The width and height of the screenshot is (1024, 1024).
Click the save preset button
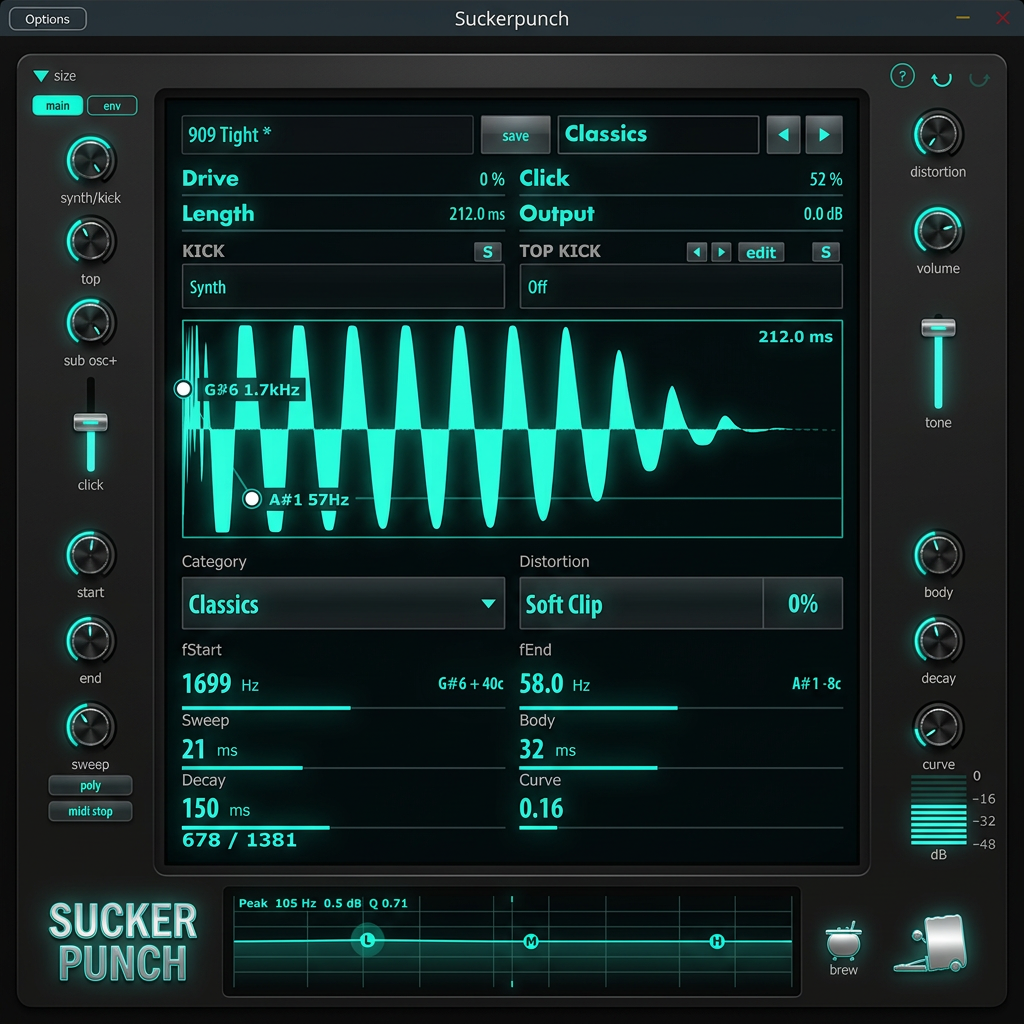515,135
